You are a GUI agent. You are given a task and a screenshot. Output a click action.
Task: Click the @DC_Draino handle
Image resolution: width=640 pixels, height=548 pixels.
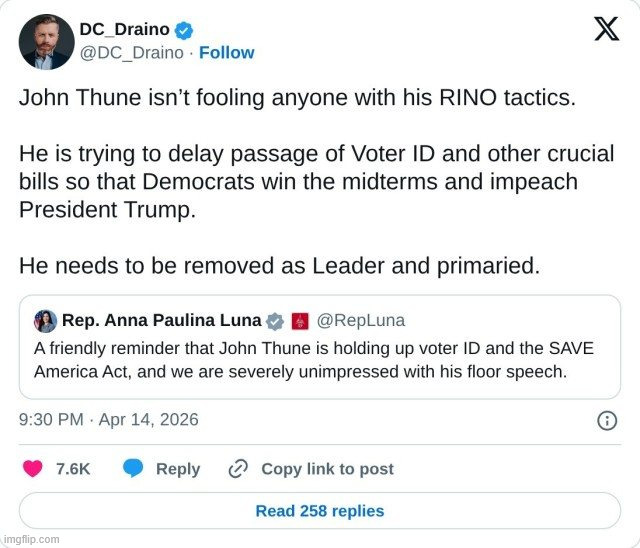click(x=131, y=52)
